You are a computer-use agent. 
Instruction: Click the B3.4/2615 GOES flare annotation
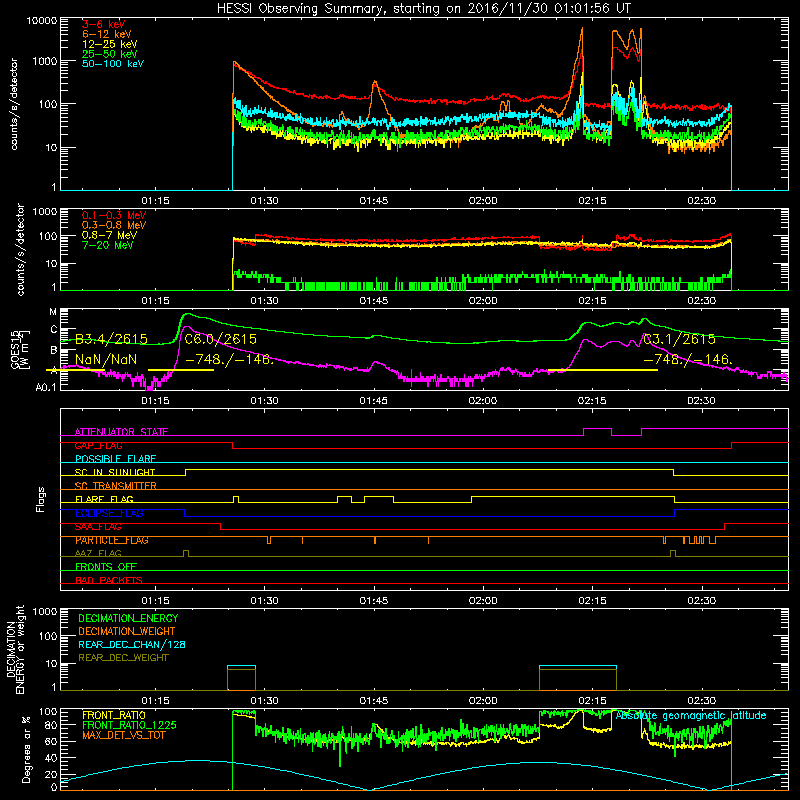tap(111, 339)
